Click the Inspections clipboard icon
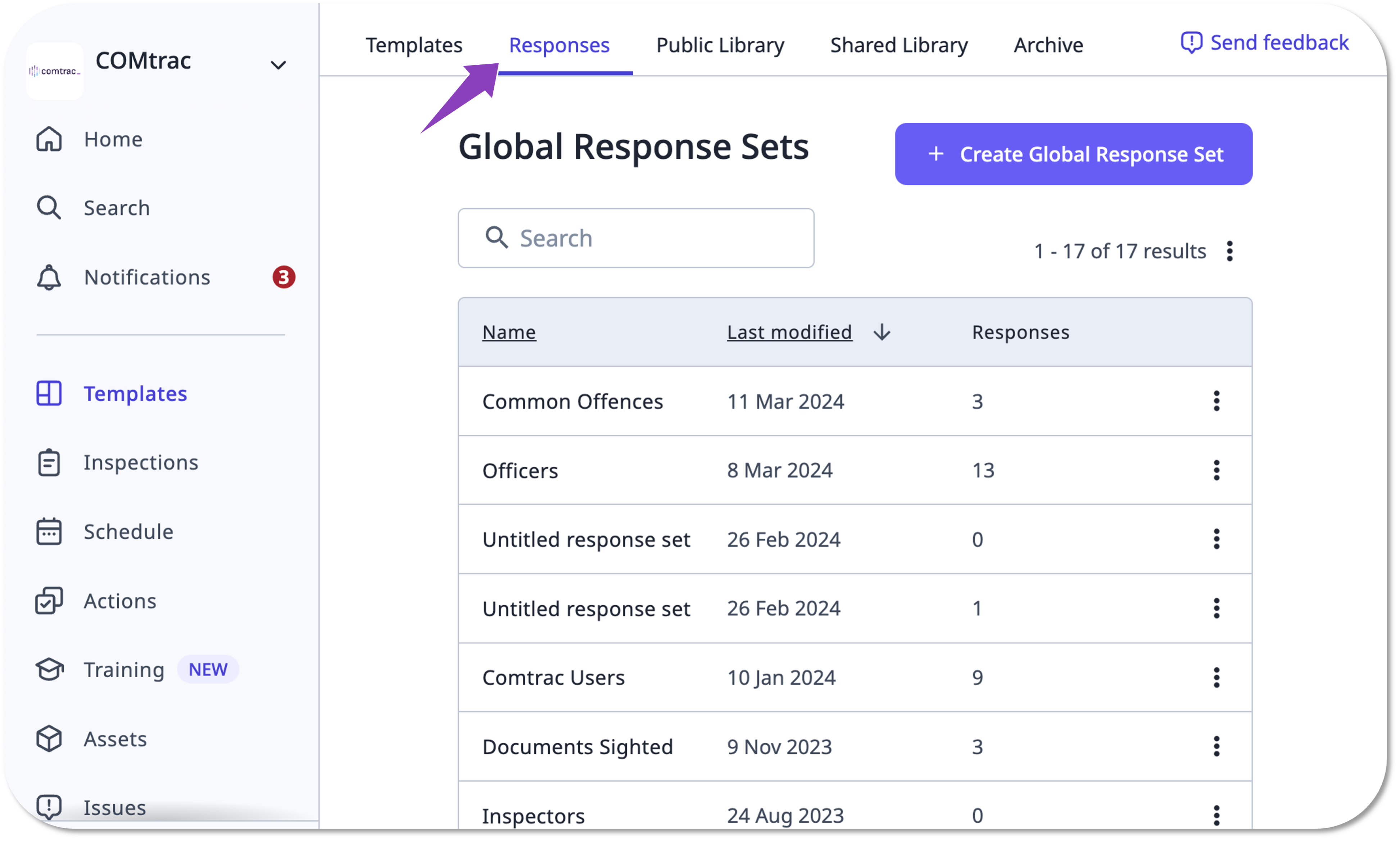Screen dimensions: 1400x841 tap(49, 462)
